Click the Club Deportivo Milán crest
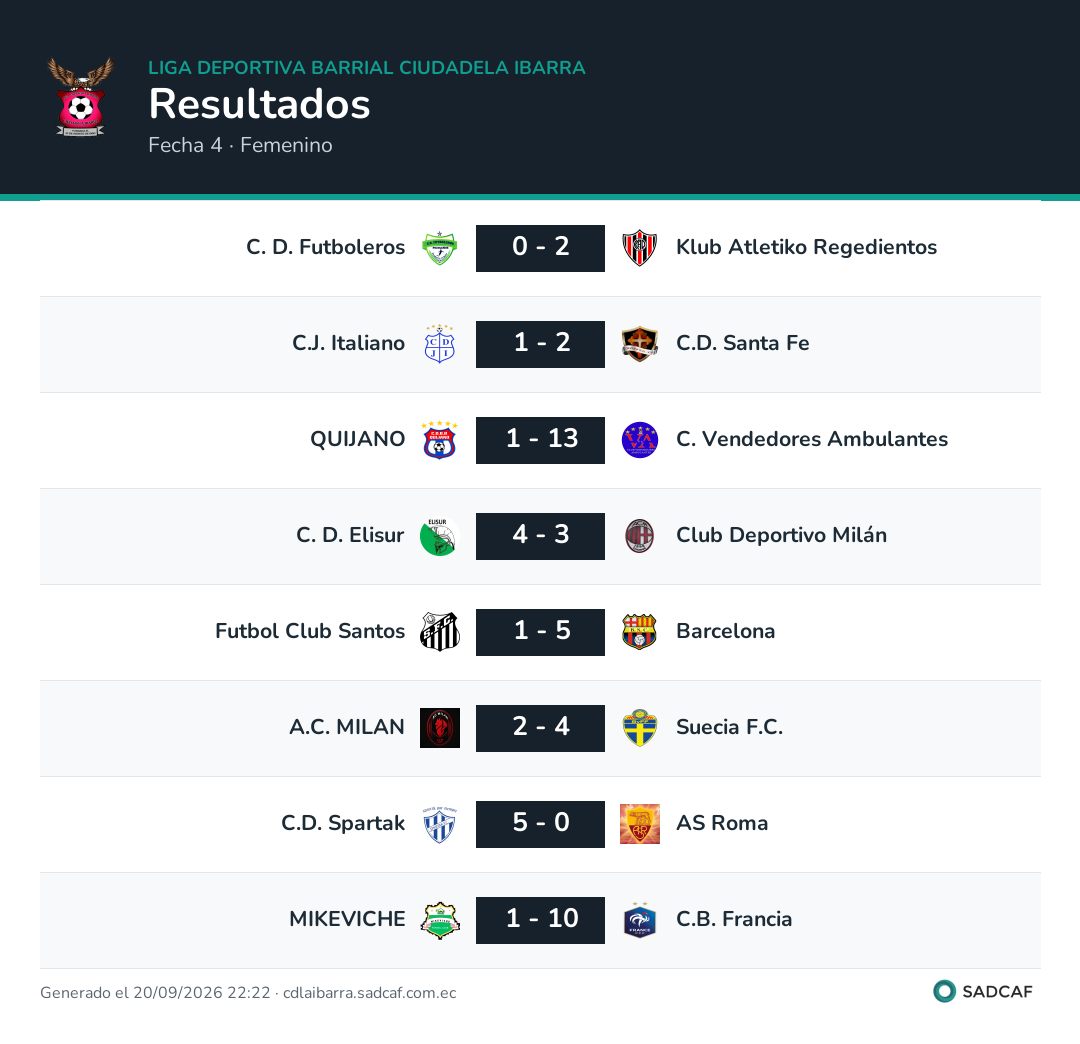1080x1044 pixels. (x=640, y=536)
